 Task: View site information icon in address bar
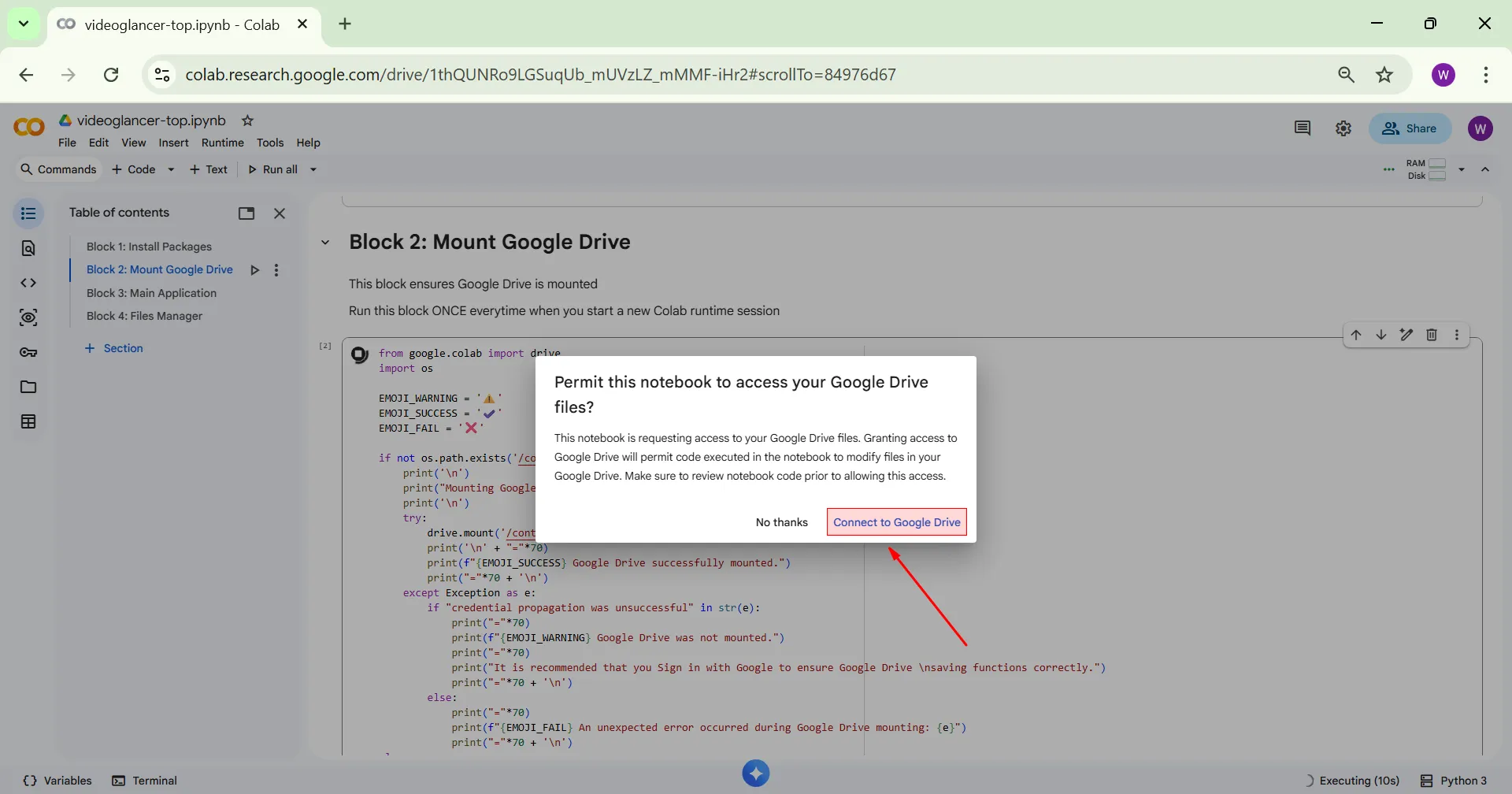point(162,75)
